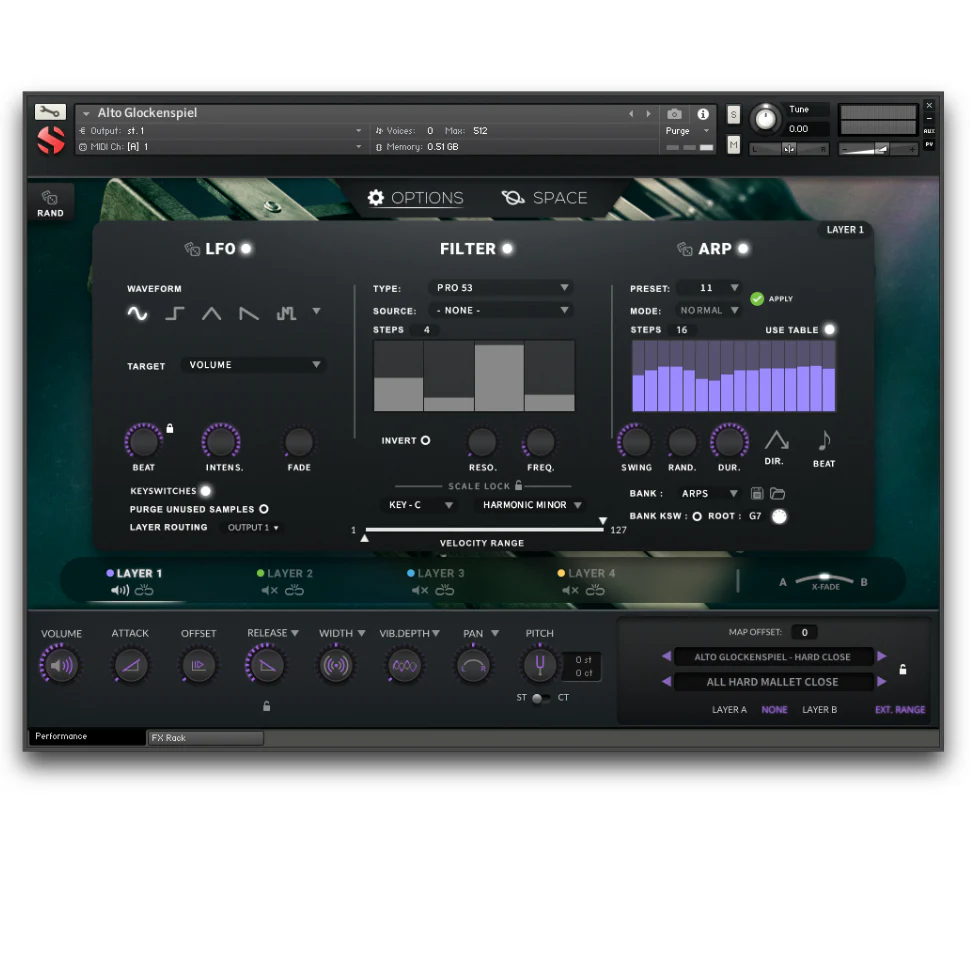This screenshot has height=970, width=970.
Task: Enable Purge Unused Samples
Action: tap(264, 509)
